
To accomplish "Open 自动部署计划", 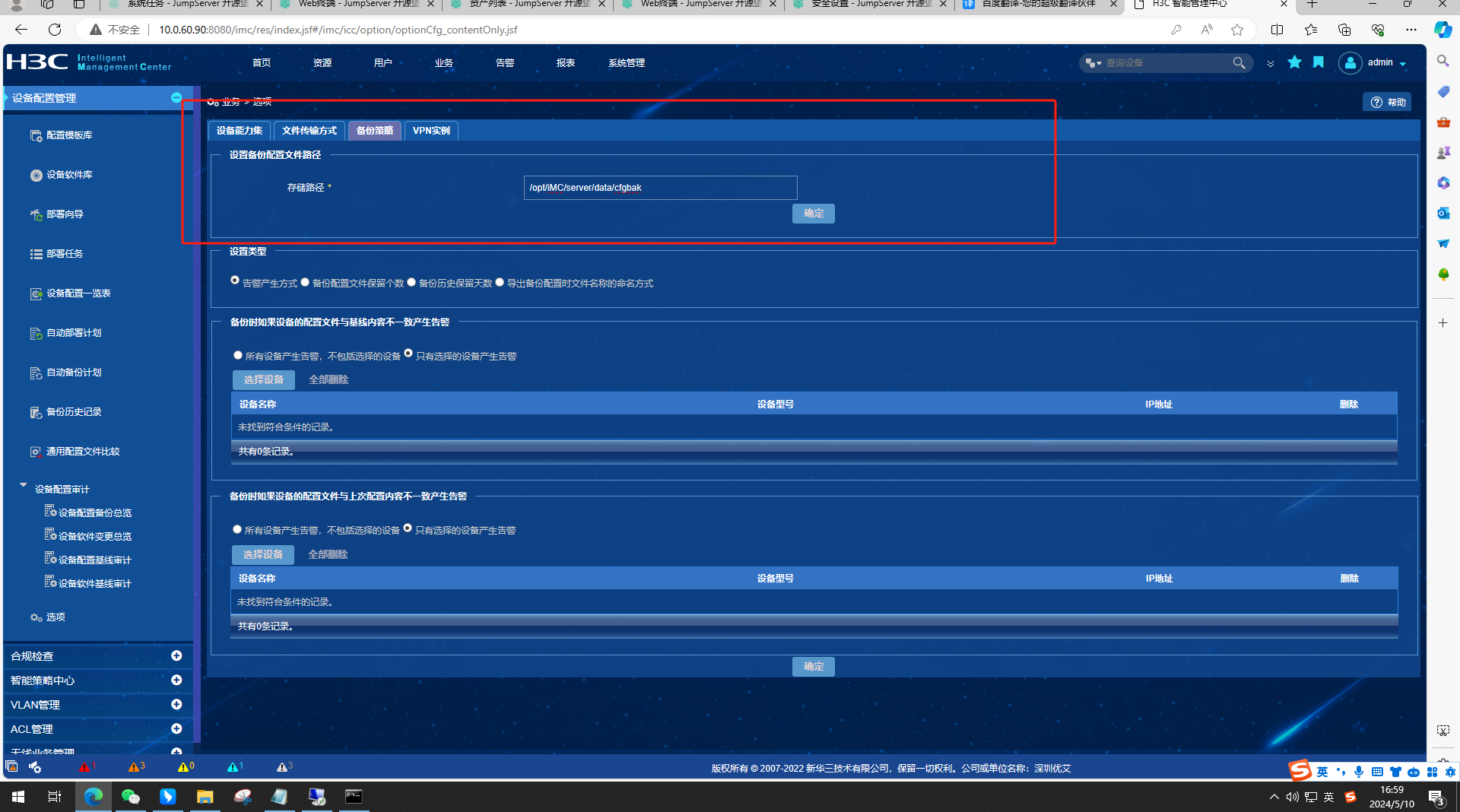I will 66,333.
